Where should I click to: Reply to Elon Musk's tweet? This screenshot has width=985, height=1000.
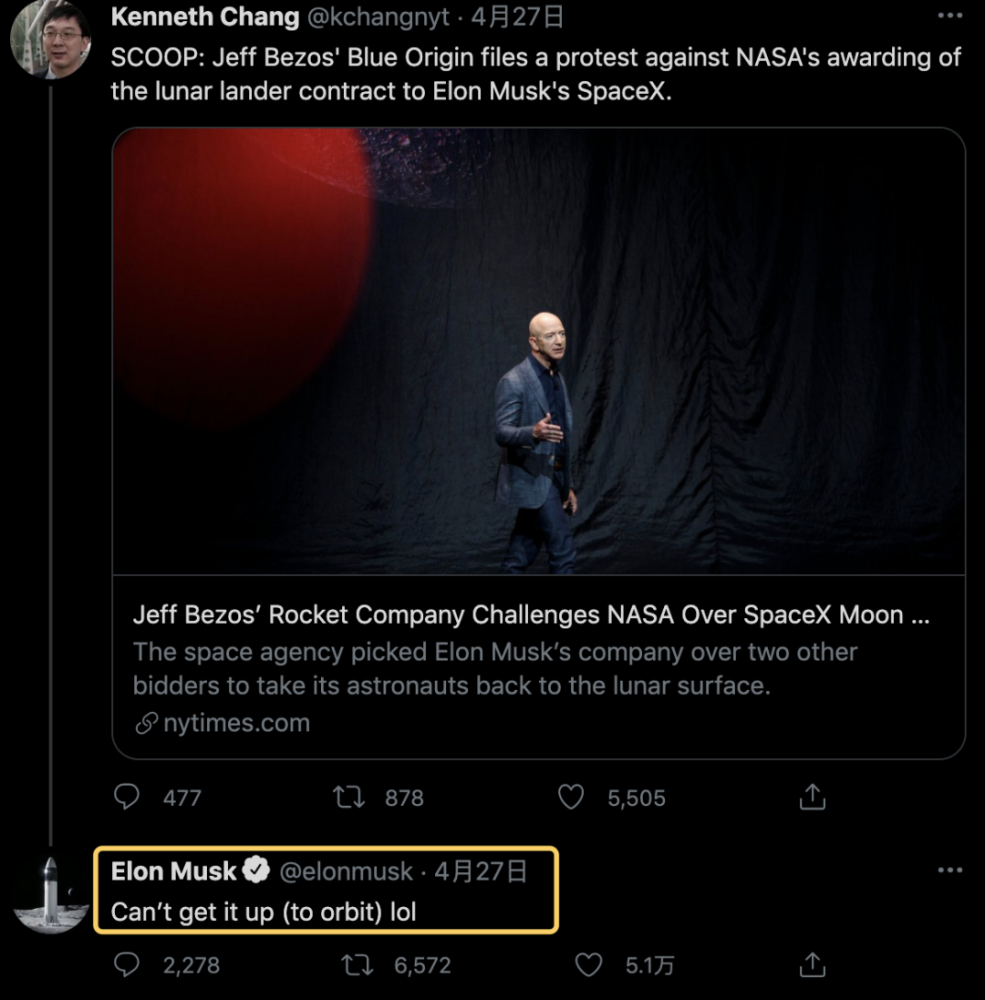pos(127,965)
